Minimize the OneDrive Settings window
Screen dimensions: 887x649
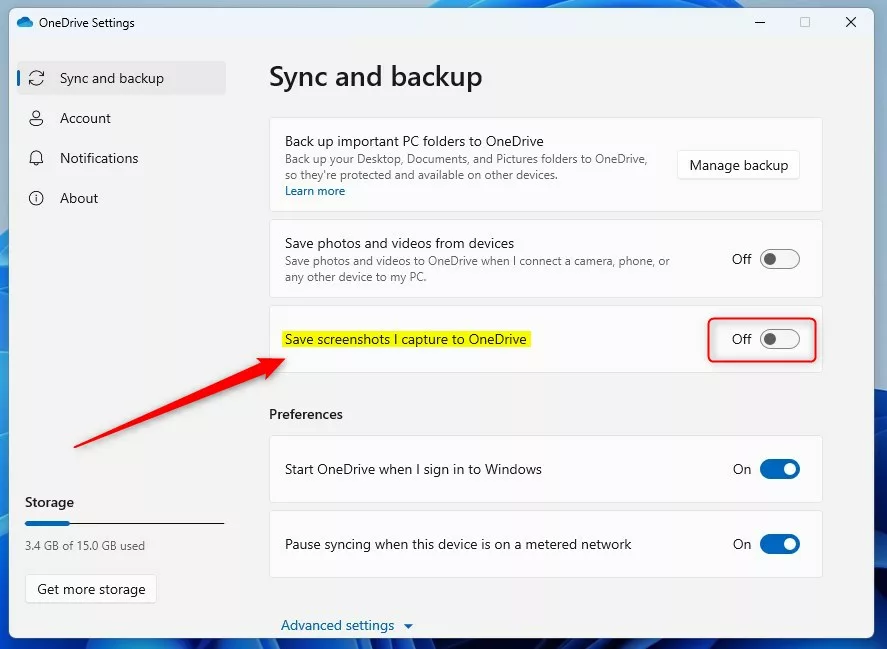[759, 22]
